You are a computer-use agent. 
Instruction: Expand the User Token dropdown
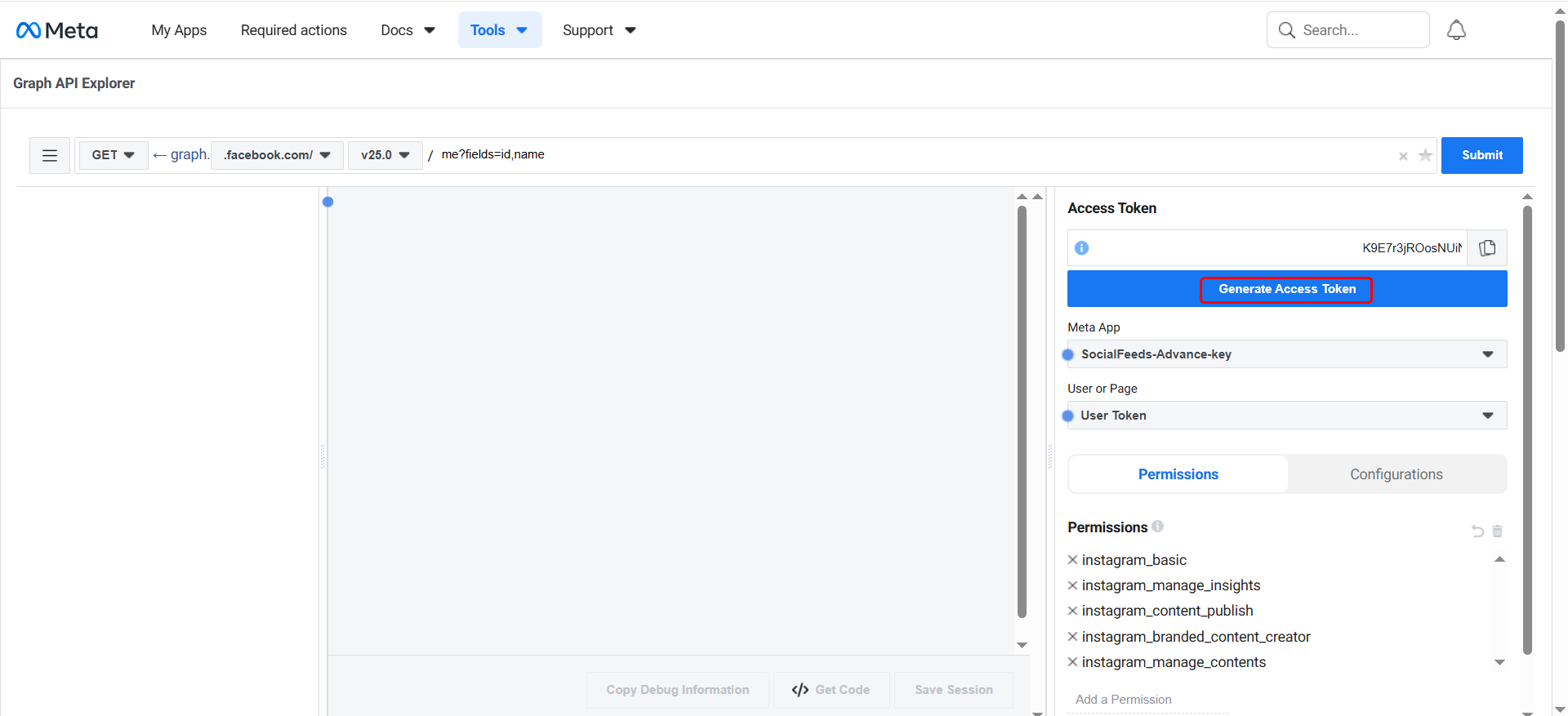pos(1286,416)
